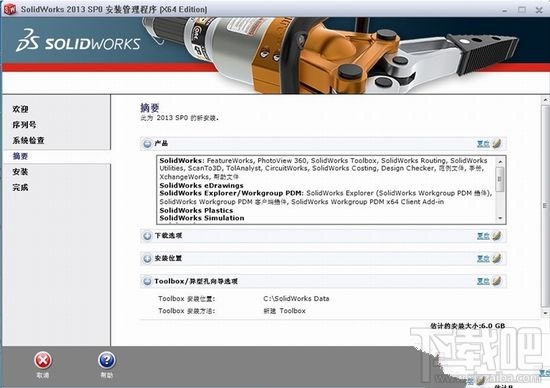550x388 pixels.
Task: Click the pencil icon in the 安装位置 row
Action: coord(496,259)
